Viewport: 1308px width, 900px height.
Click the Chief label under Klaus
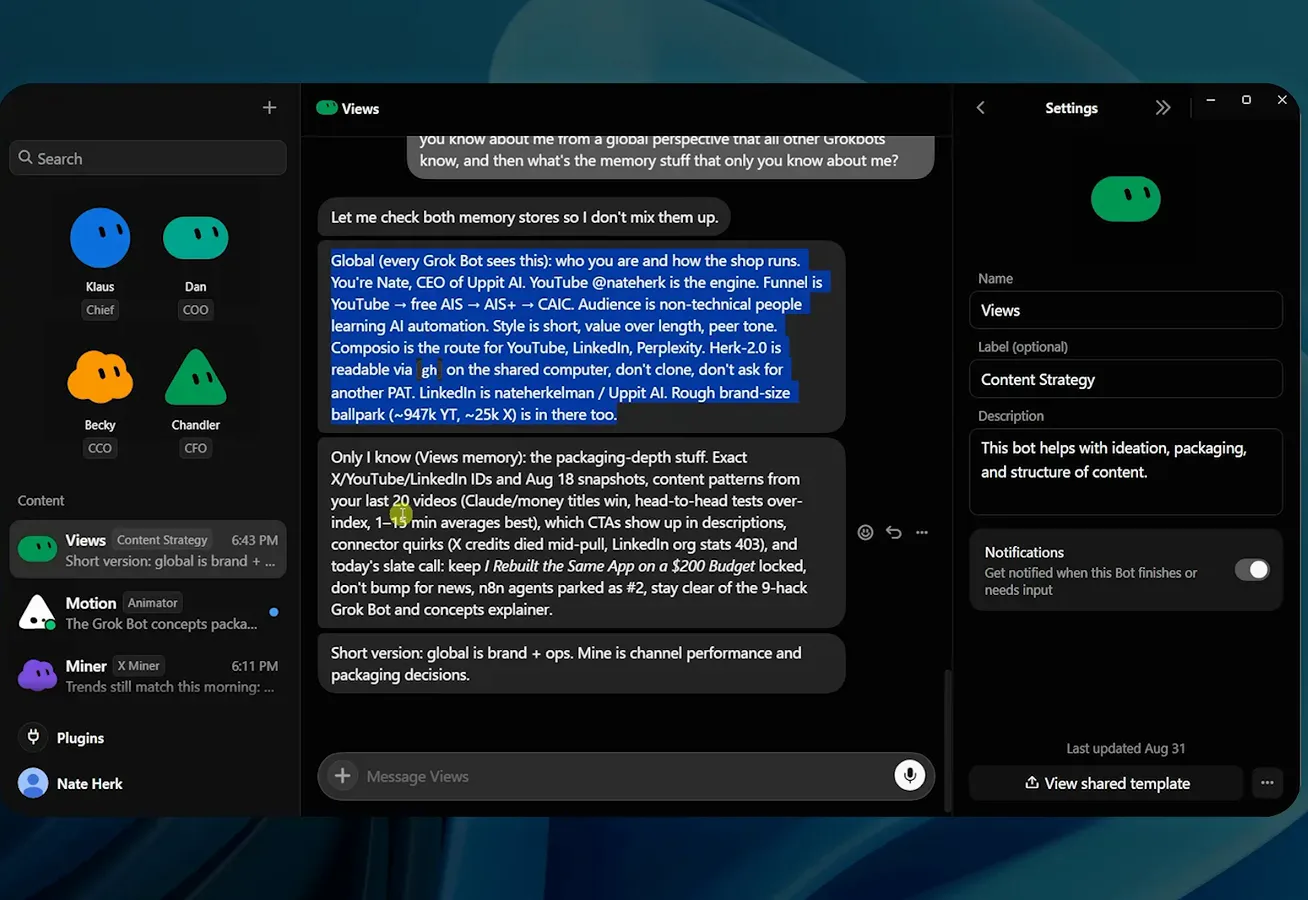100,310
